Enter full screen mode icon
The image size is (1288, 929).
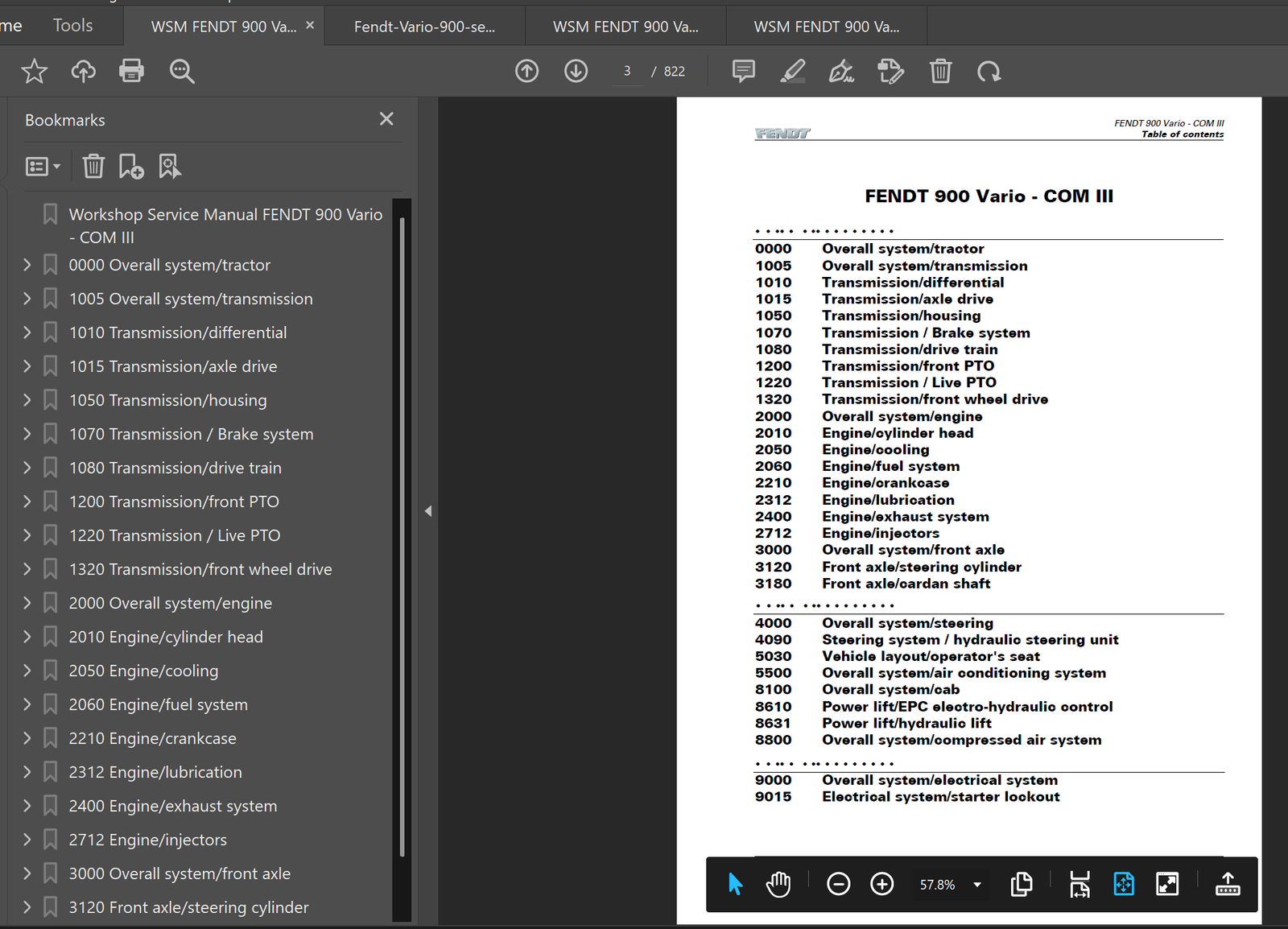[1167, 884]
